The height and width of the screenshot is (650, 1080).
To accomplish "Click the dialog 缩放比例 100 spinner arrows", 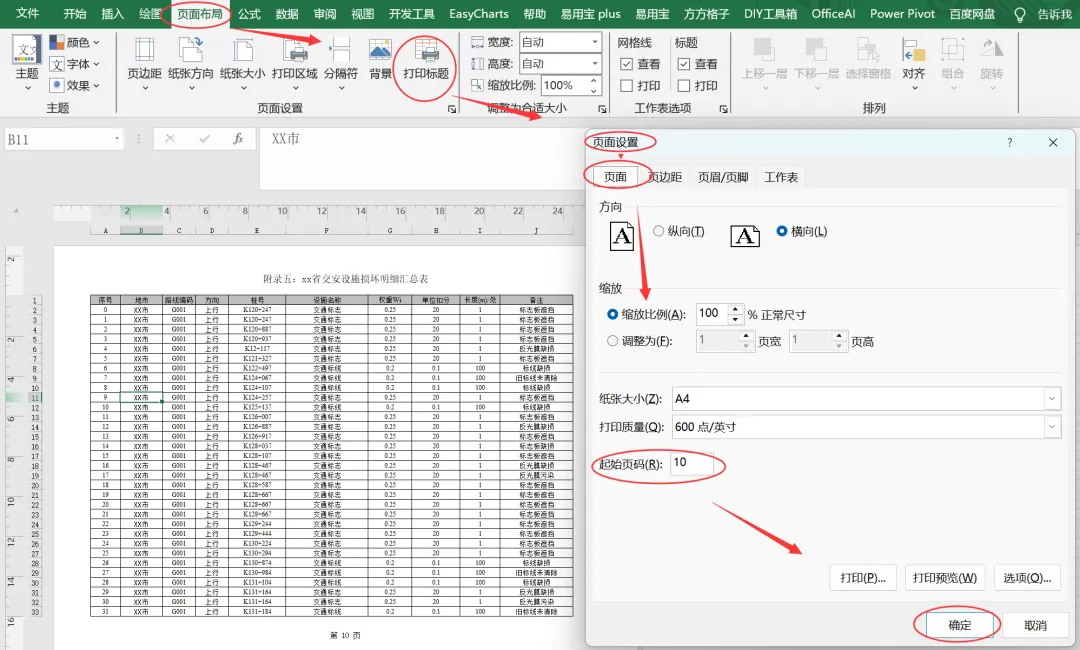I will tap(735, 314).
